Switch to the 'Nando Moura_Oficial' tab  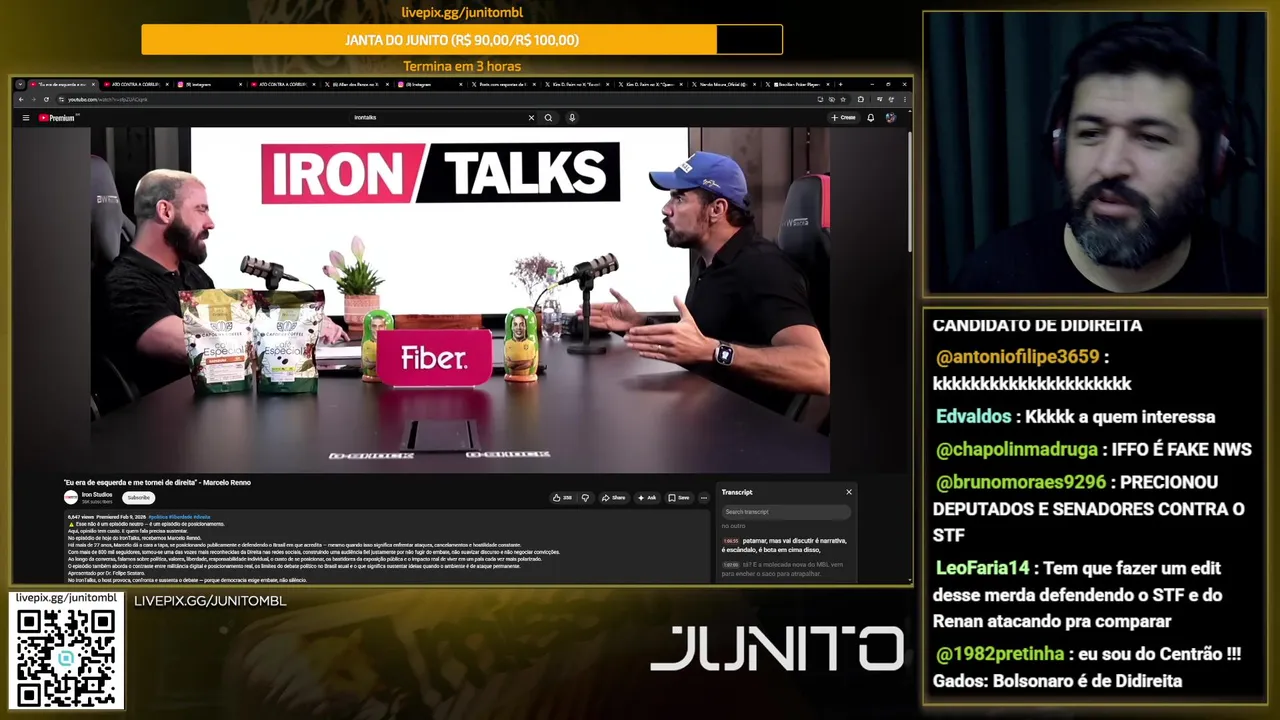click(x=723, y=85)
